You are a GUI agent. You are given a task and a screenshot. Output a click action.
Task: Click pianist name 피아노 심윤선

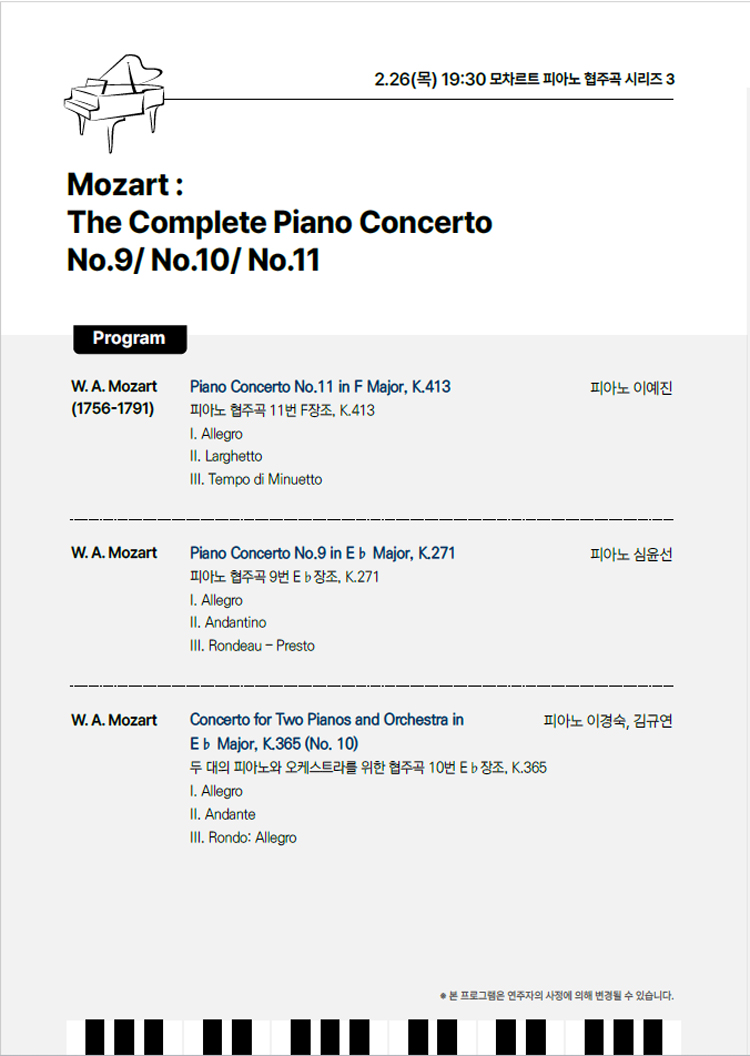[x=632, y=554]
